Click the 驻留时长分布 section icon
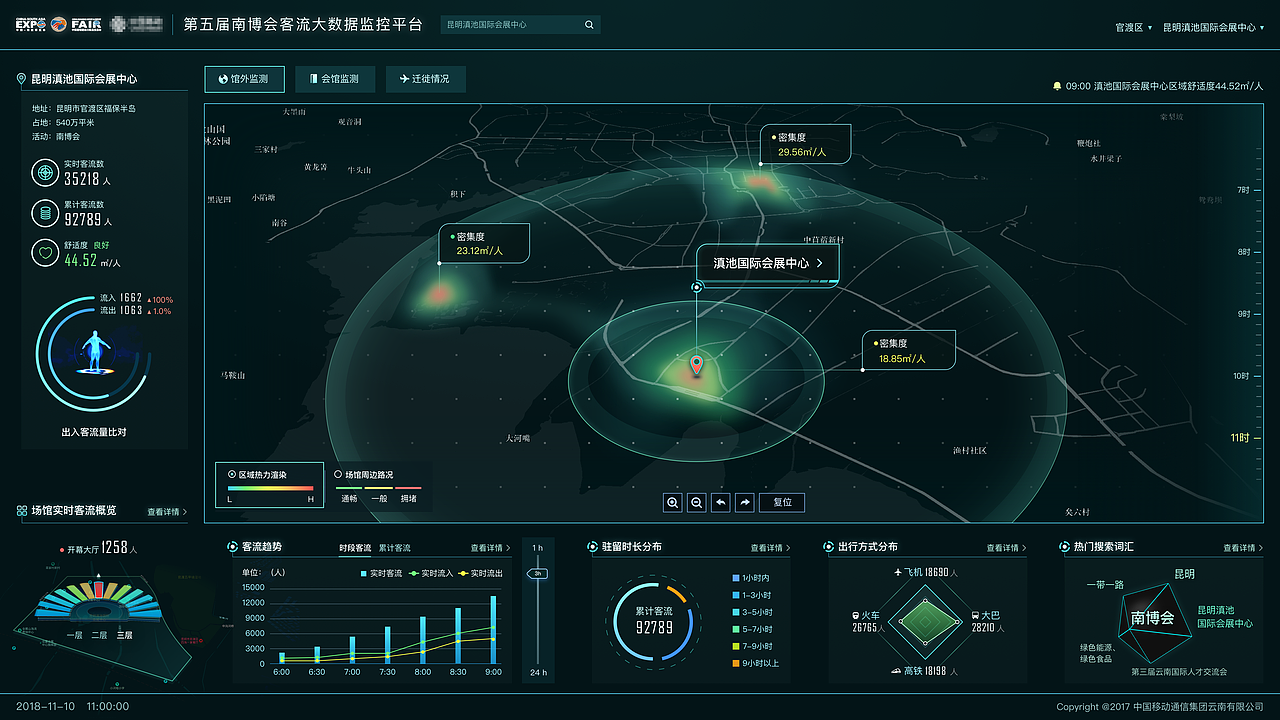Viewport: 1280px width, 720px height. click(x=592, y=547)
